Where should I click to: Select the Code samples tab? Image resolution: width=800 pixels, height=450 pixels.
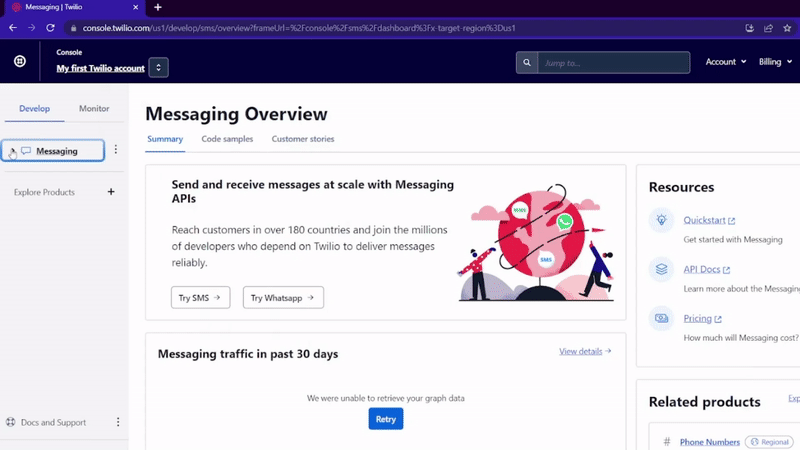tap(227, 139)
